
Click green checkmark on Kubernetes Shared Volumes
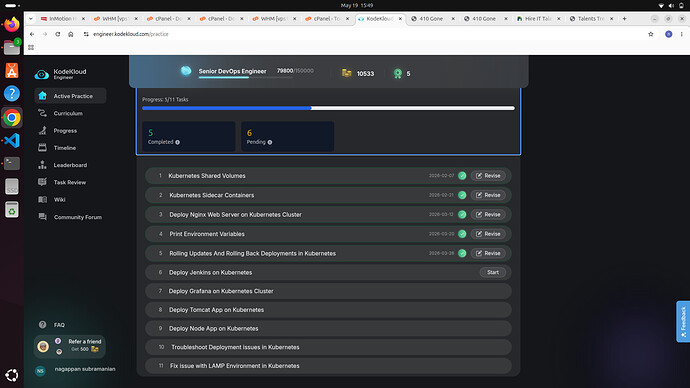click(462, 176)
